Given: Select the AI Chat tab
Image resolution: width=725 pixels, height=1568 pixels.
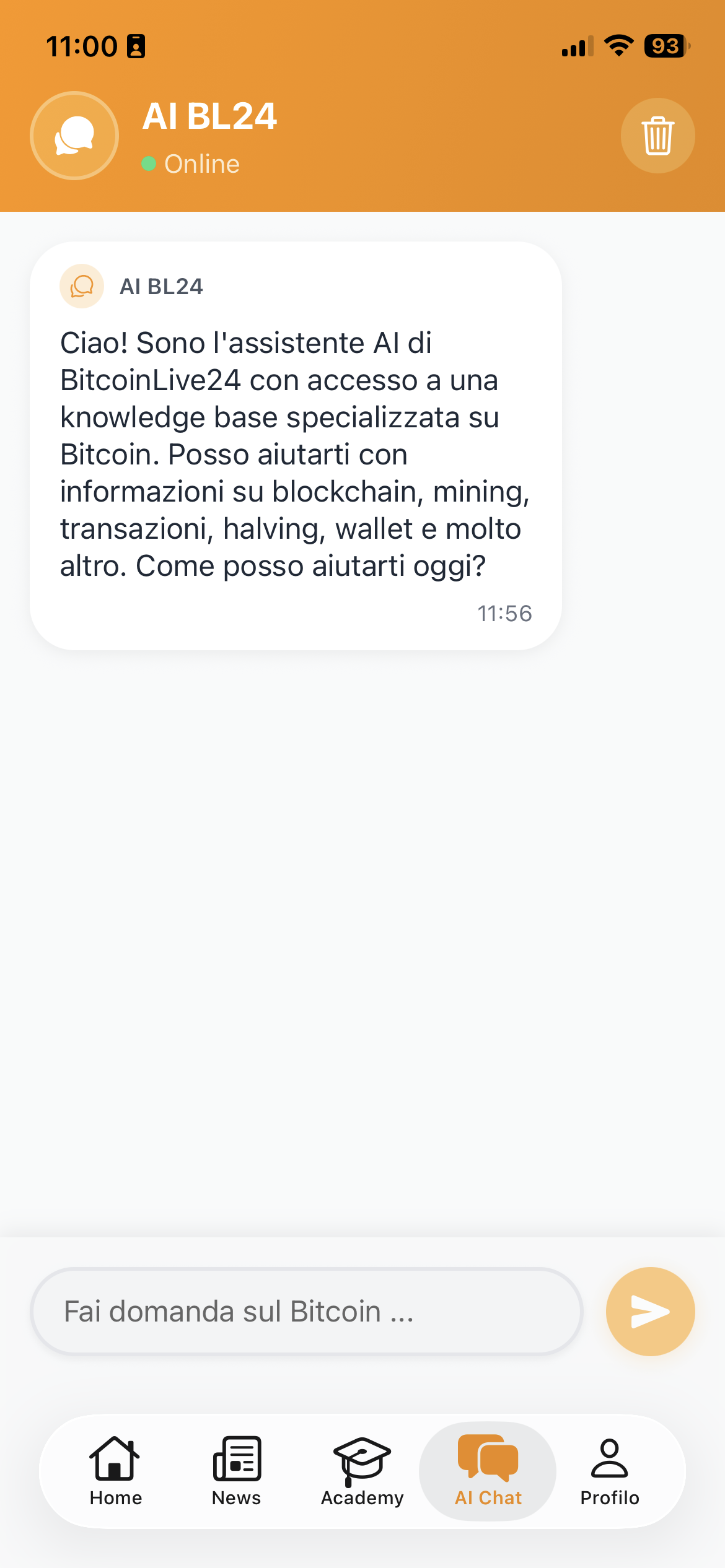Looking at the screenshot, I should click(488, 1471).
